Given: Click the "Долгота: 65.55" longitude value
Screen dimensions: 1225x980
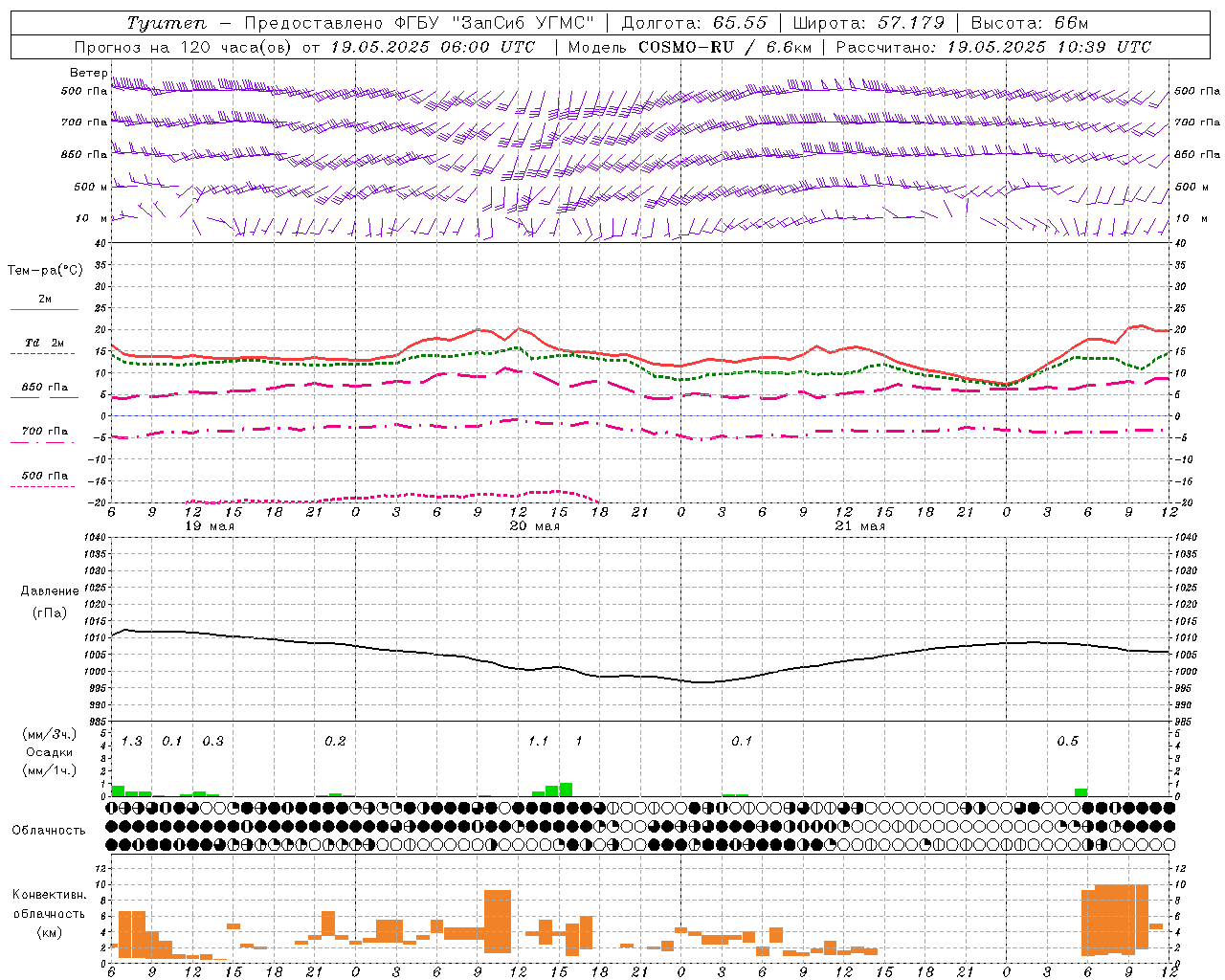Looking at the screenshot, I should (x=694, y=23).
